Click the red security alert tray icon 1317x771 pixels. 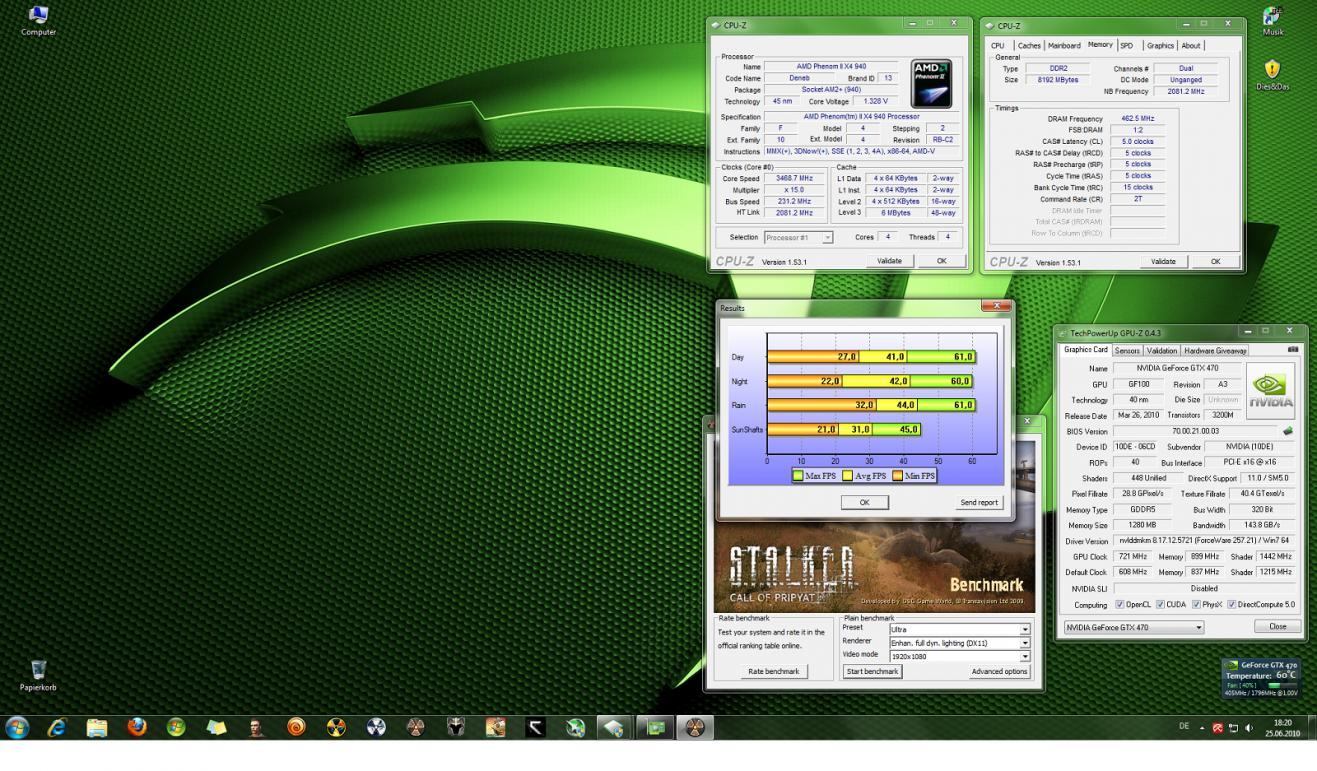(1217, 728)
